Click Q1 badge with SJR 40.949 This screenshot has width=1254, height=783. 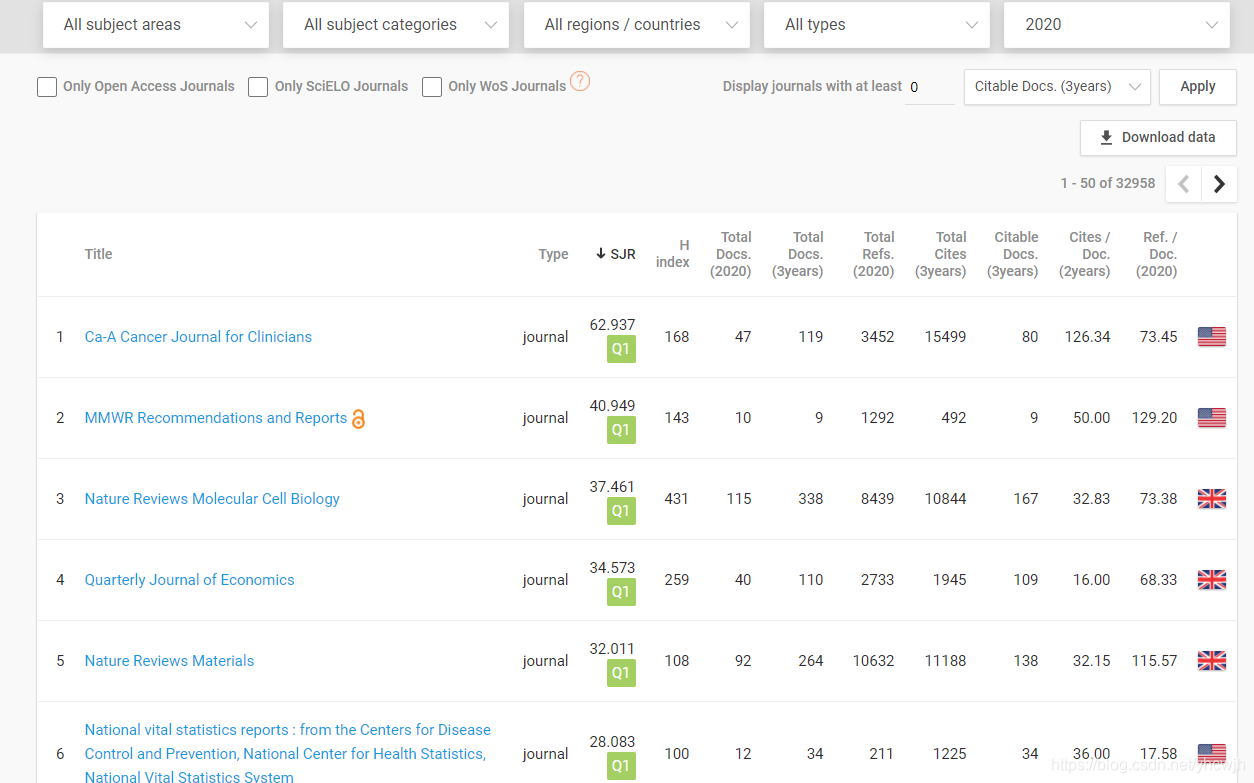(621, 430)
